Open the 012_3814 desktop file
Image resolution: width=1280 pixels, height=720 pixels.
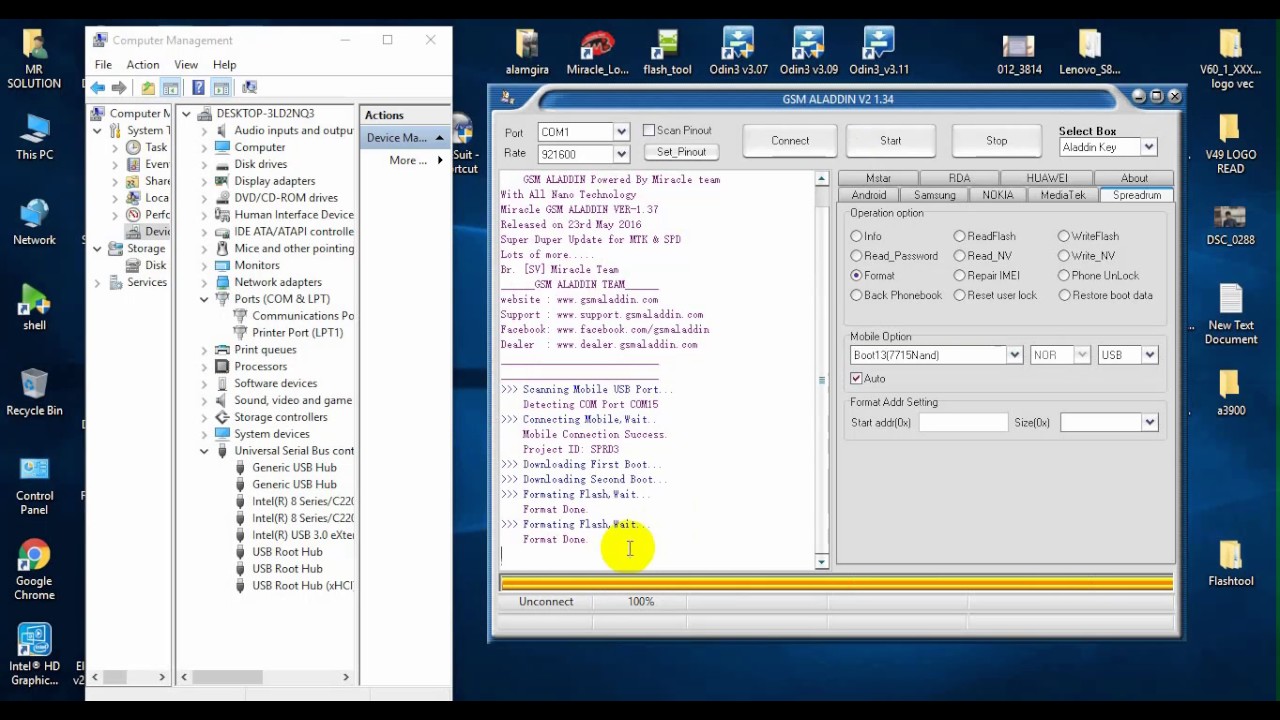1019,52
